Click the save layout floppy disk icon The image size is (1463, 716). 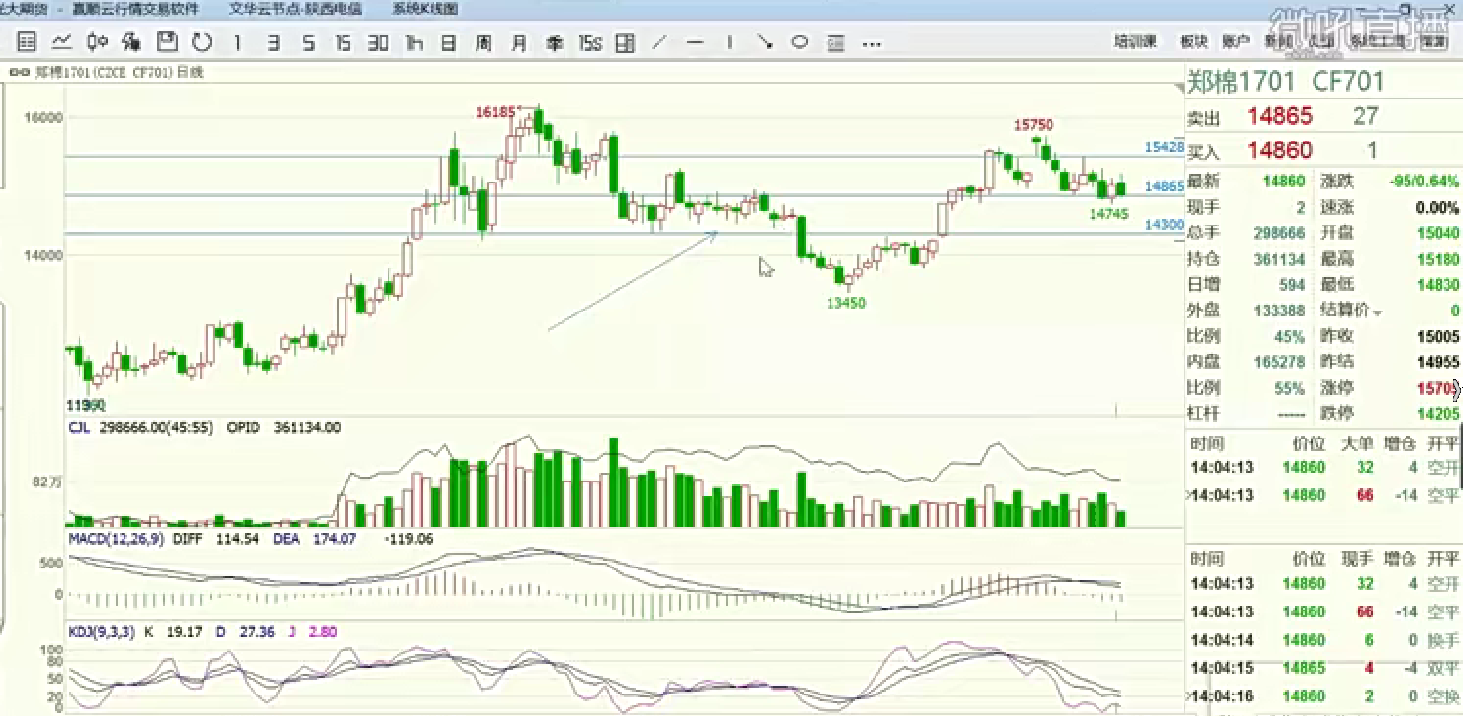(167, 42)
